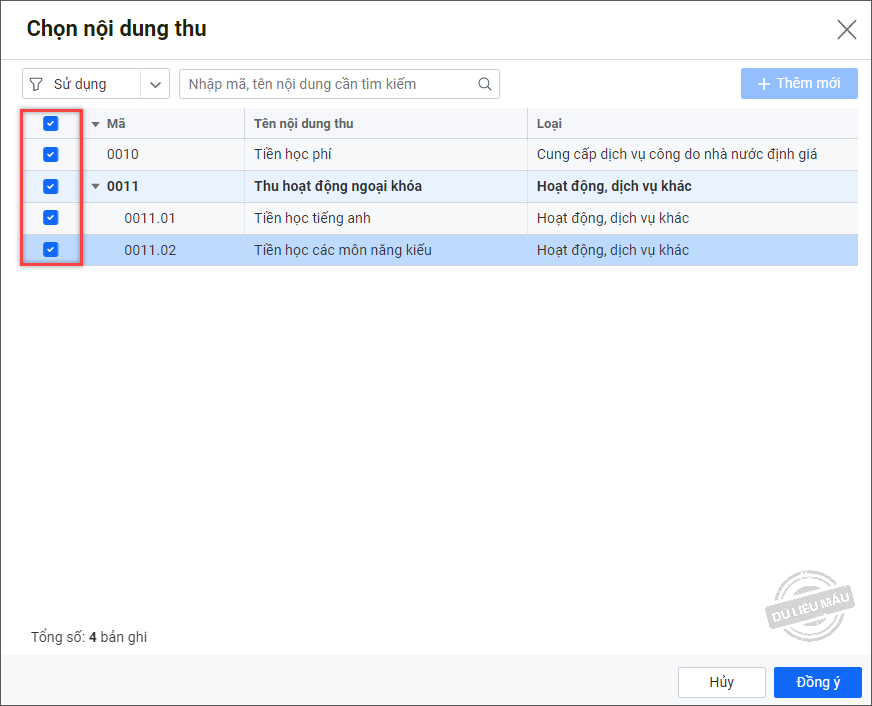
Task: Click the Đồng ý button
Action: (x=818, y=682)
